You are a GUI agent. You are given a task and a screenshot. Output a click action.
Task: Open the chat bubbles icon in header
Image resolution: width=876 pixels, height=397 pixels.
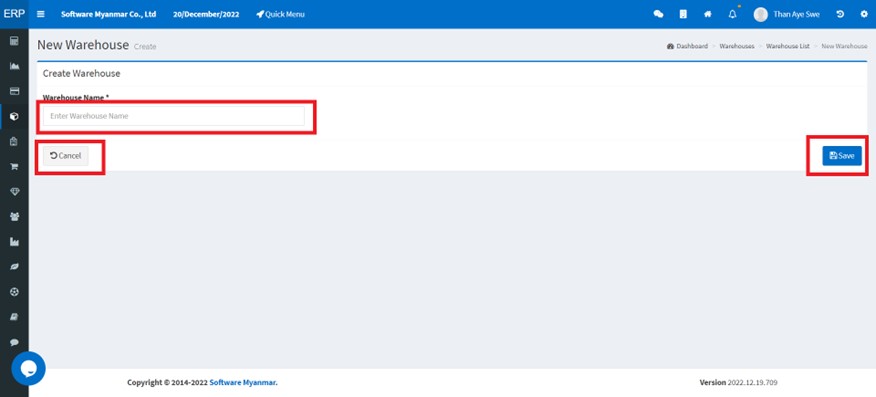tap(658, 15)
